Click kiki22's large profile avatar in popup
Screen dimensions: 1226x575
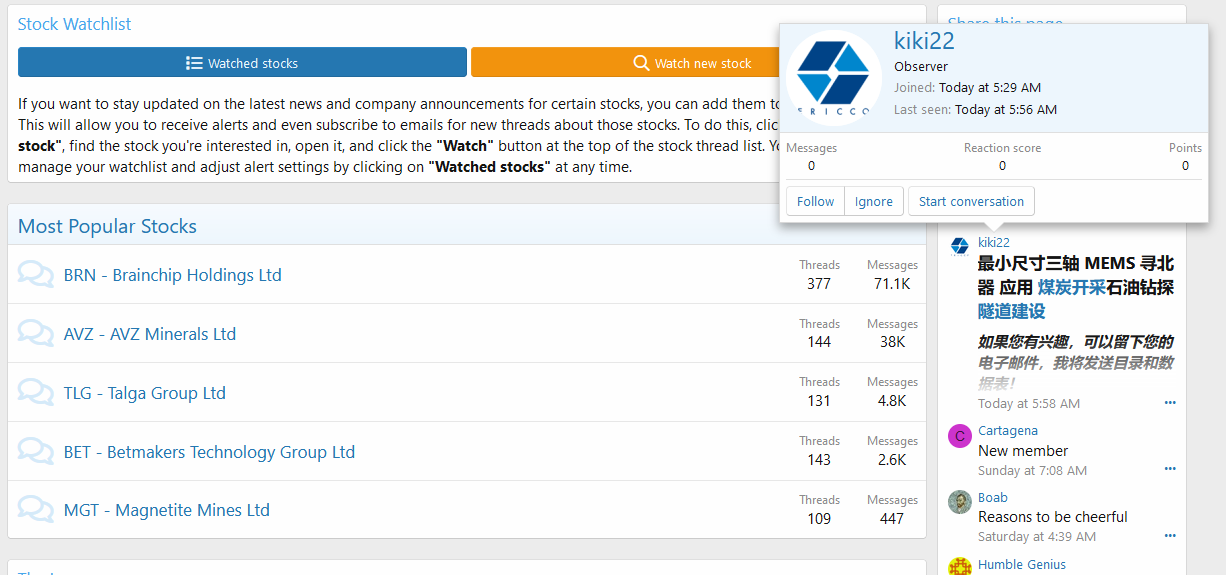pyautogui.click(x=833, y=78)
